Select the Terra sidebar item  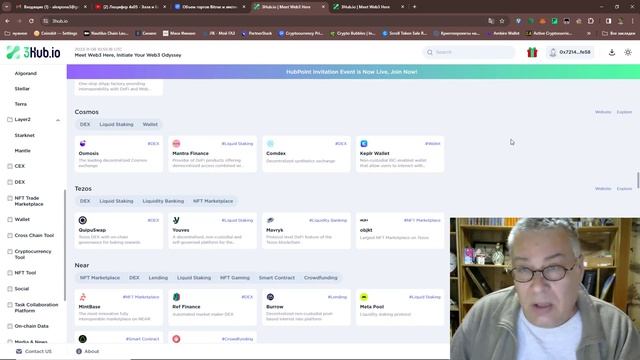click(21, 104)
